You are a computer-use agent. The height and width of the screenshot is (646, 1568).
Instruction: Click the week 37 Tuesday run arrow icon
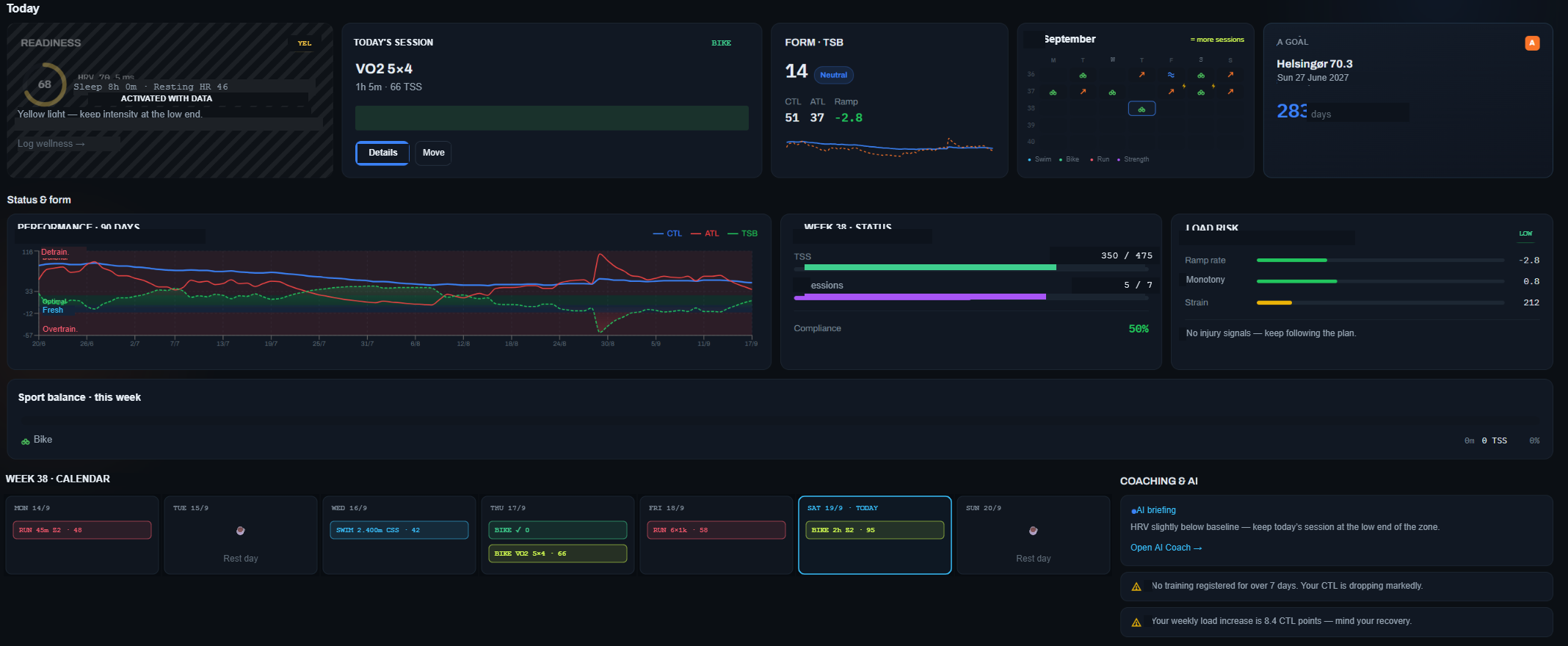pyautogui.click(x=1083, y=92)
